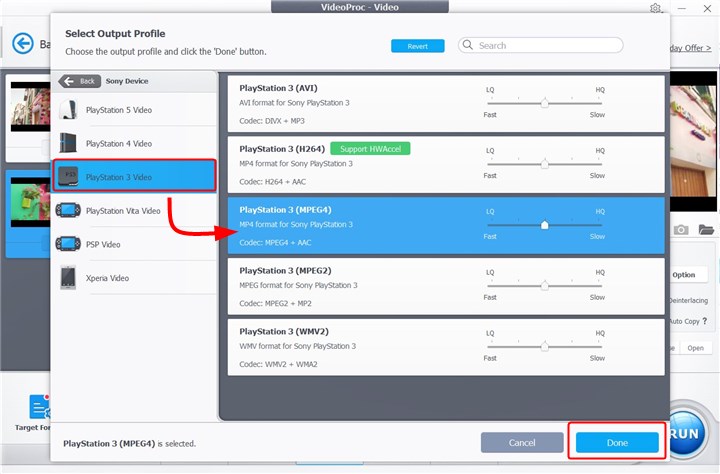The image size is (720, 474).
Task: Click the Revert button
Action: (x=417, y=46)
